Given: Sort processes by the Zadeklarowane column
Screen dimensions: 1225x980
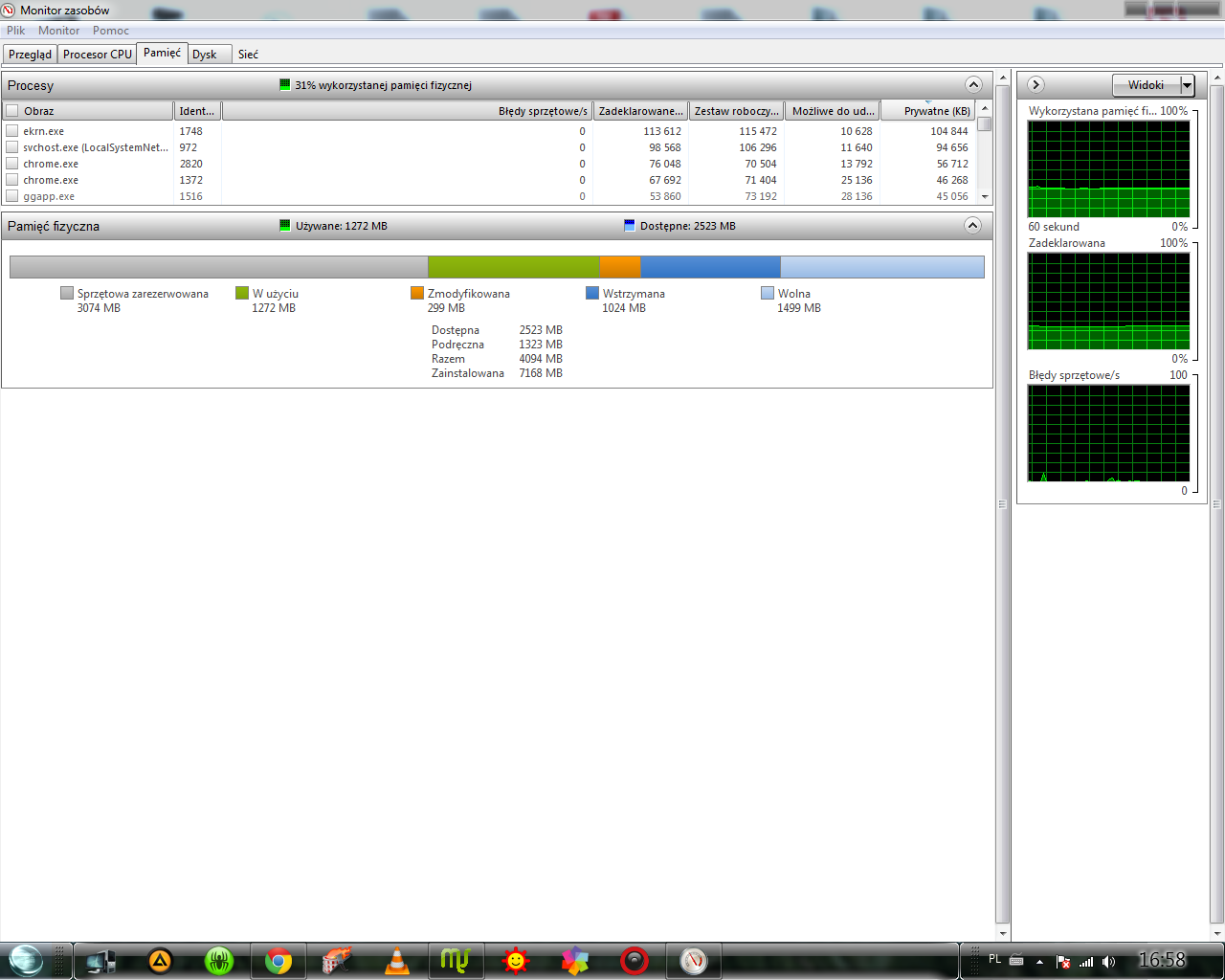Looking at the screenshot, I should coord(641,111).
